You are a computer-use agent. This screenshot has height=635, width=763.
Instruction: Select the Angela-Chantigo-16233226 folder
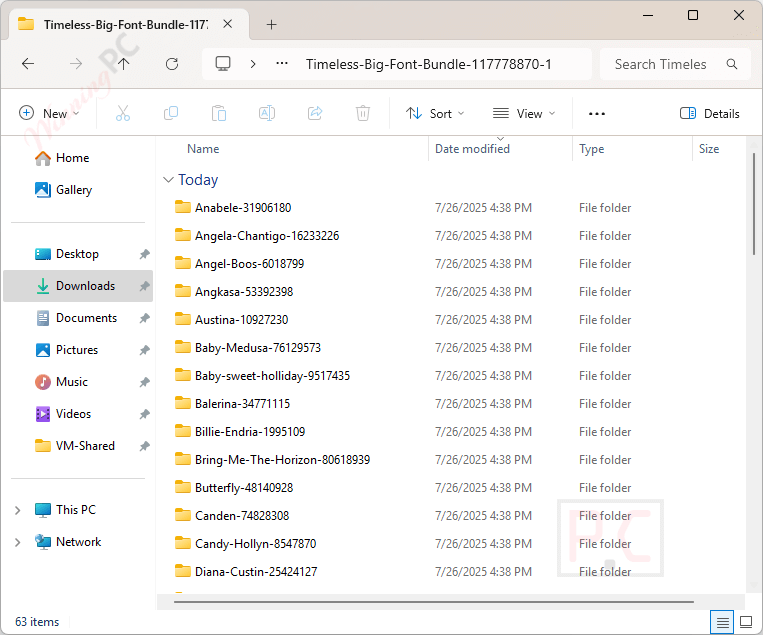(267, 236)
